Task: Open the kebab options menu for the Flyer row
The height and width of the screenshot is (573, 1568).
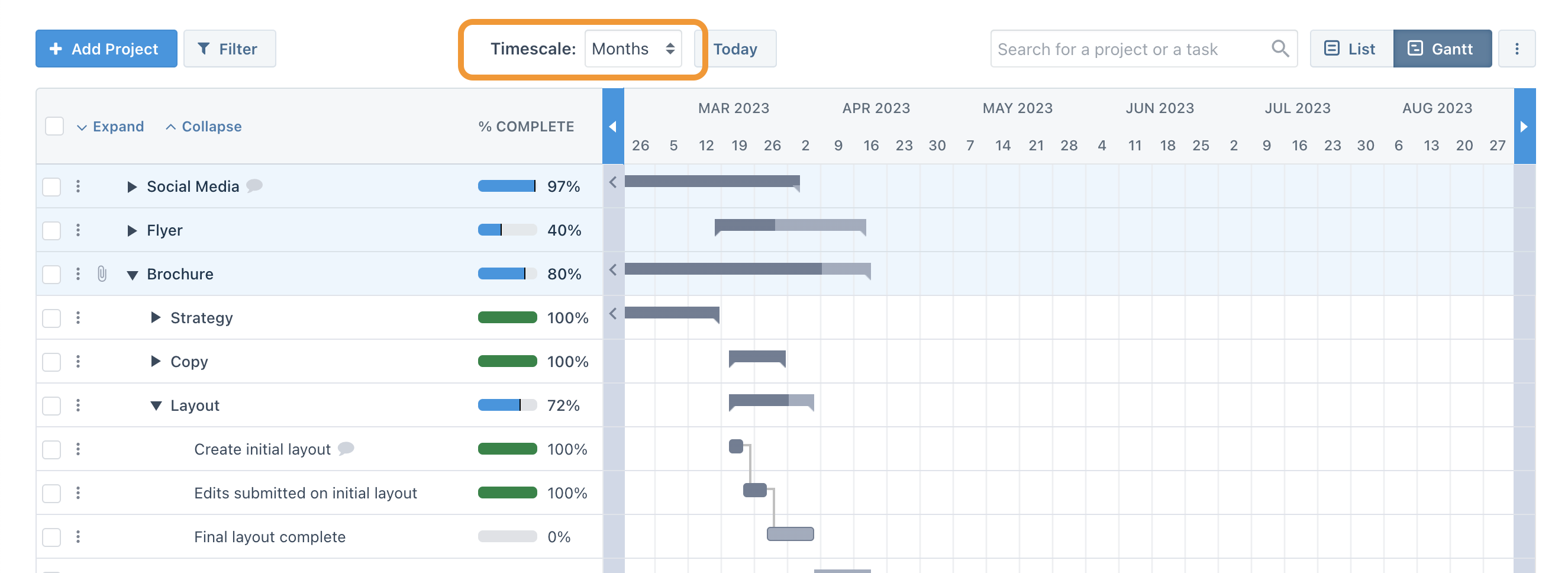Action: (79, 230)
